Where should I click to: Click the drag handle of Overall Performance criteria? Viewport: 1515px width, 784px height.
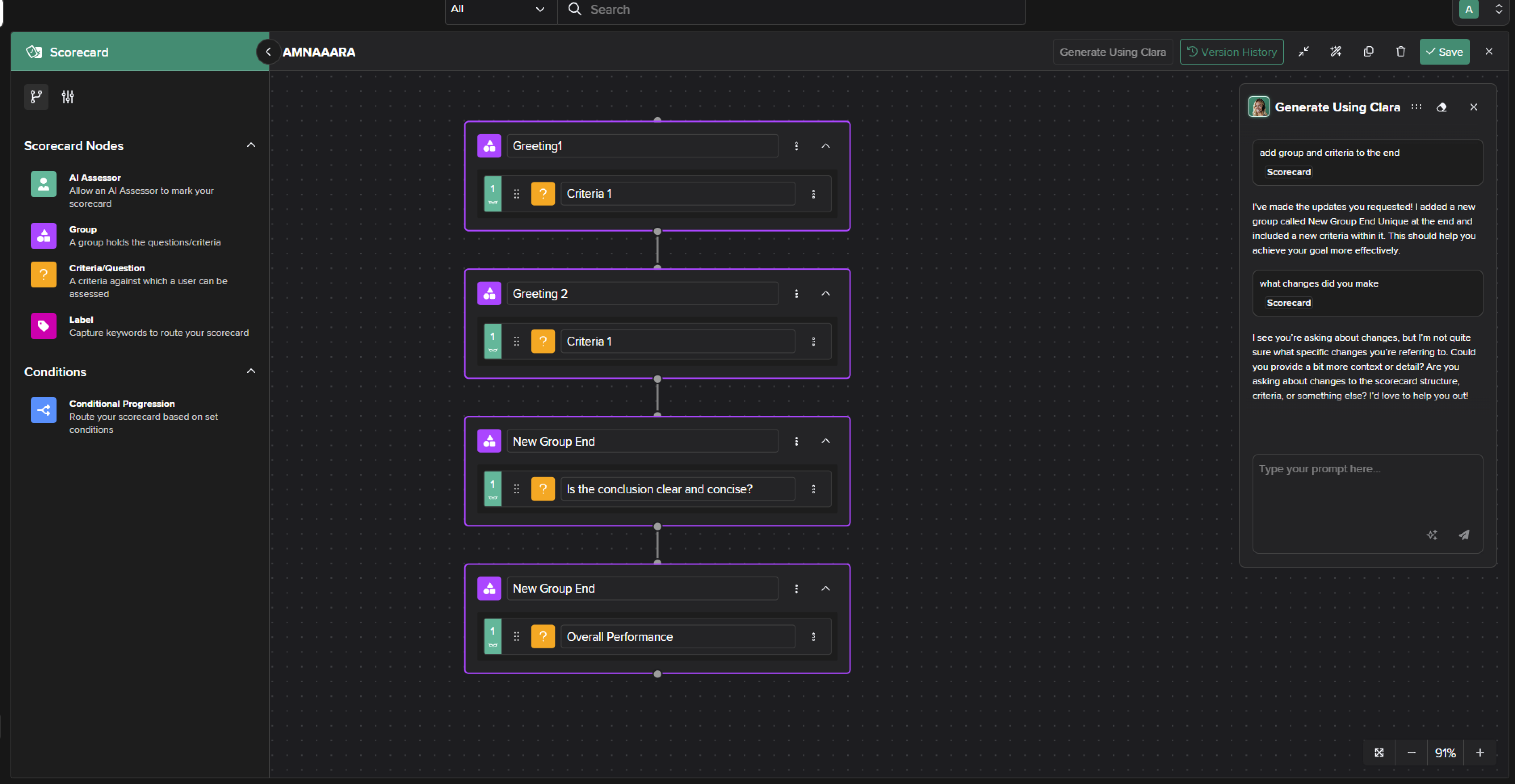point(516,637)
